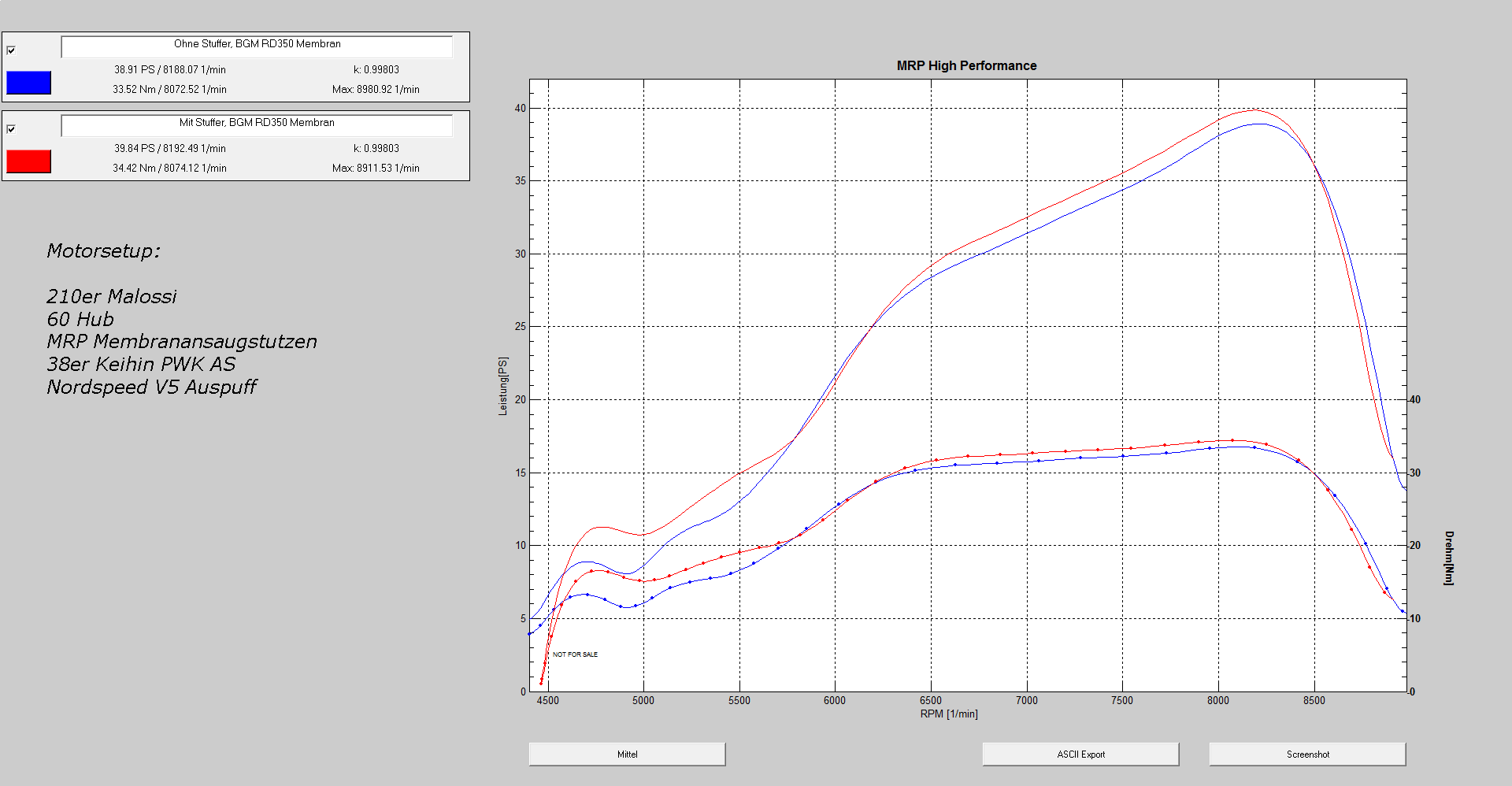Click the NOT FOR SALE watermark text
Image resolution: width=1512 pixels, height=786 pixels.
click(x=575, y=654)
